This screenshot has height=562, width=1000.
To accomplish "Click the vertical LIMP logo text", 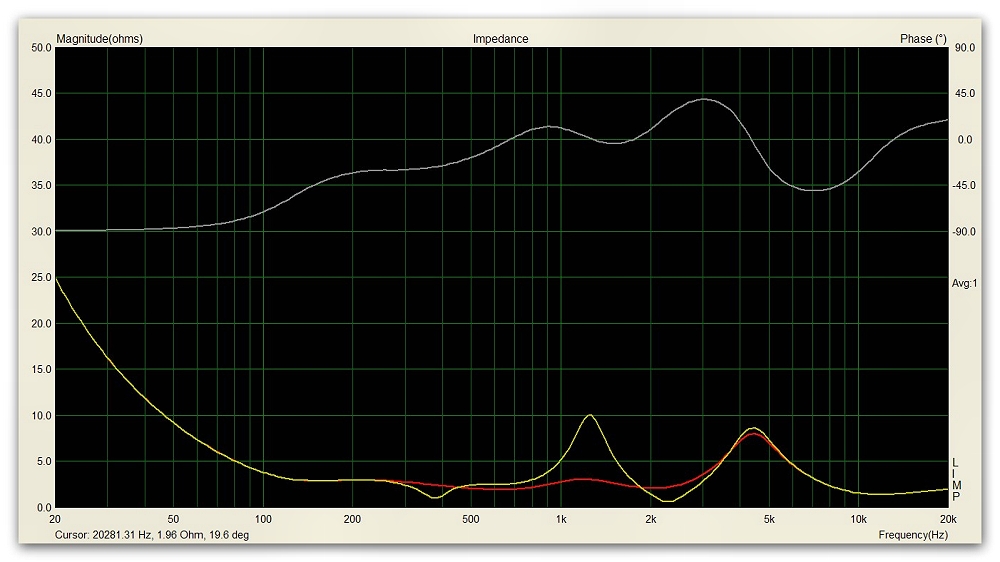I will [x=956, y=479].
